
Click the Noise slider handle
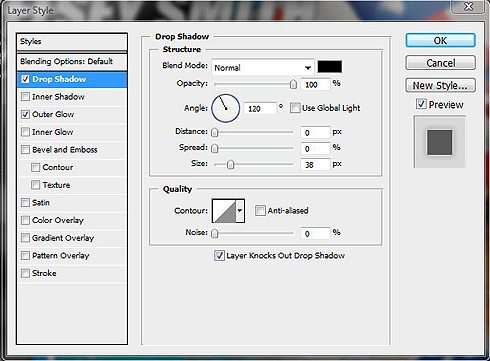coord(215,233)
